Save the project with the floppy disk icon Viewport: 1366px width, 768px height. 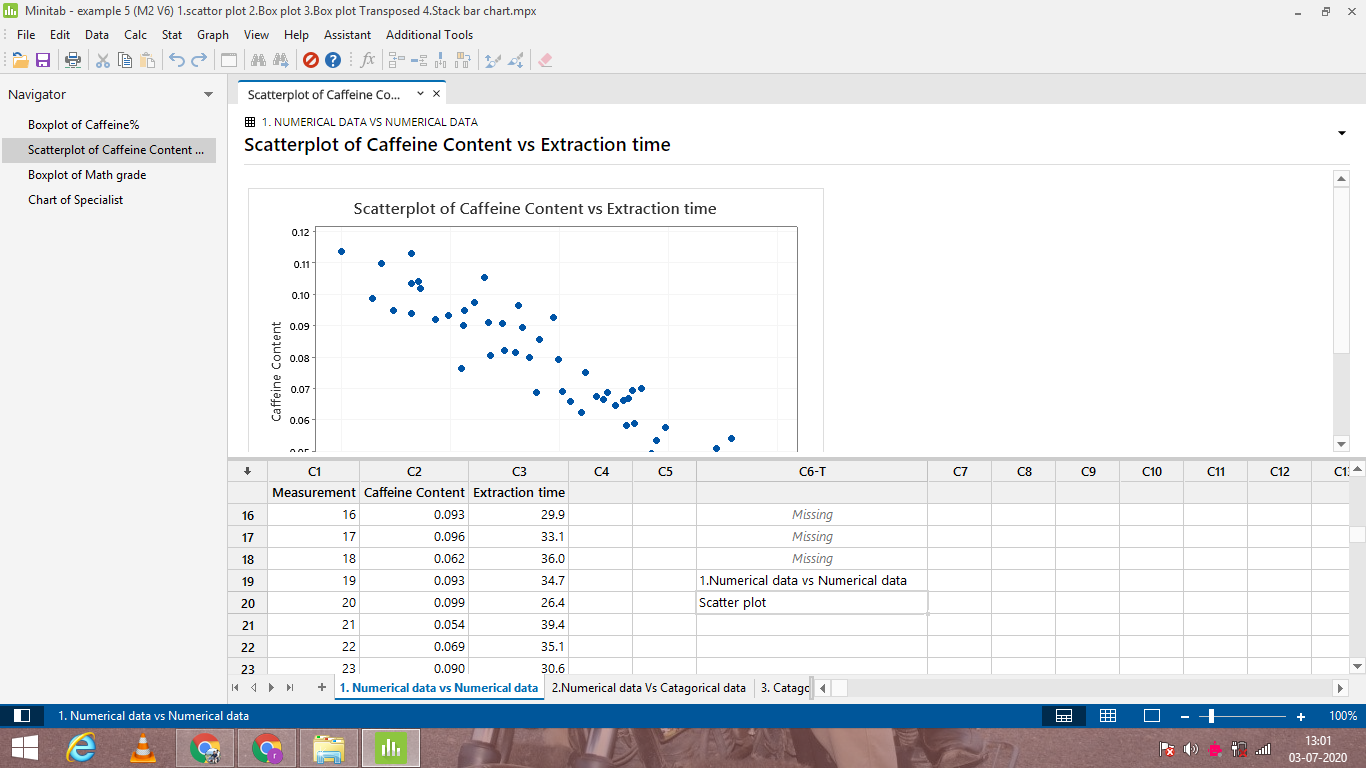(43, 60)
